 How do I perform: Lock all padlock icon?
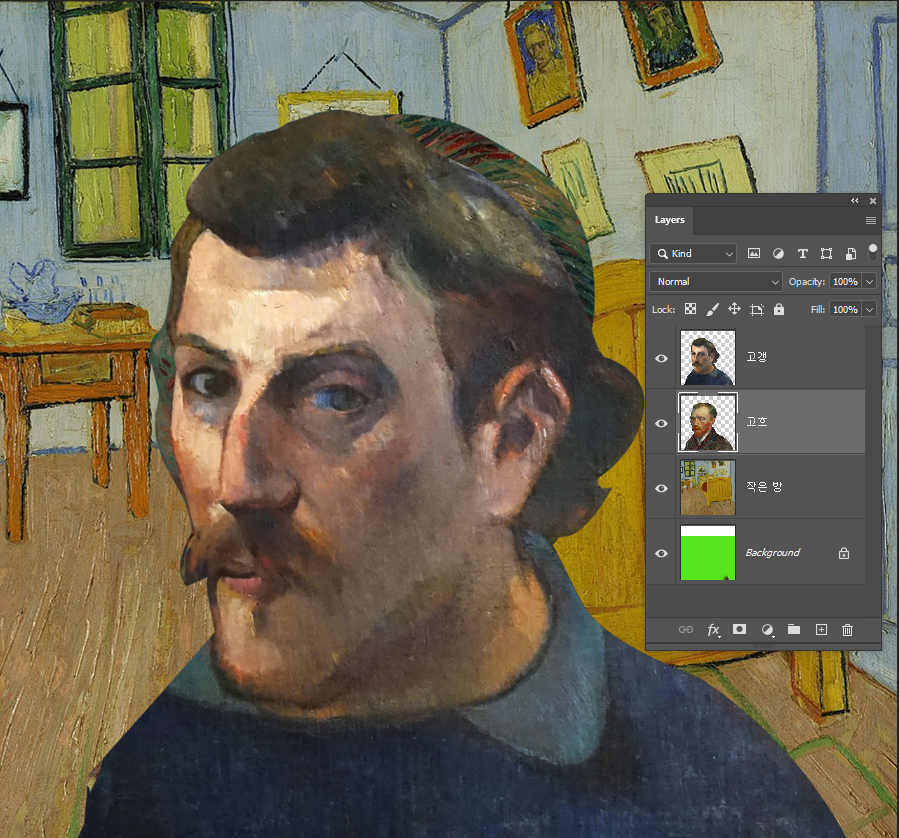click(779, 310)
